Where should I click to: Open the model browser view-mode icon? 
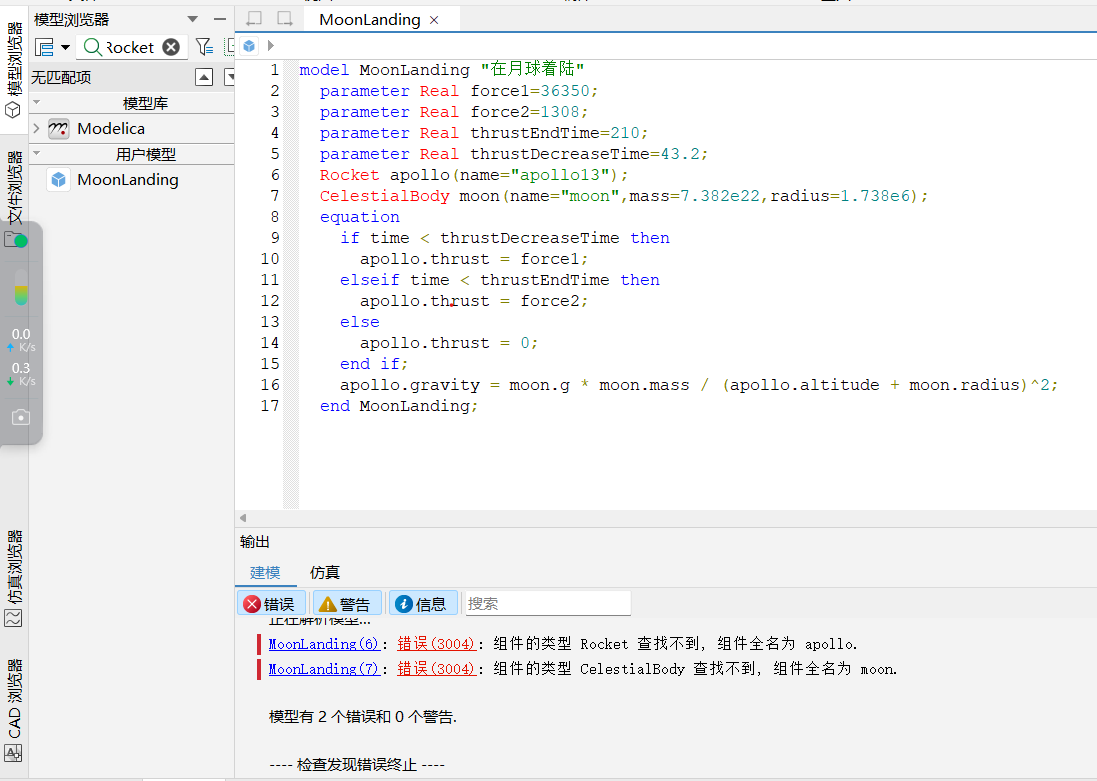pyautogui.click(x=45, y=47)
